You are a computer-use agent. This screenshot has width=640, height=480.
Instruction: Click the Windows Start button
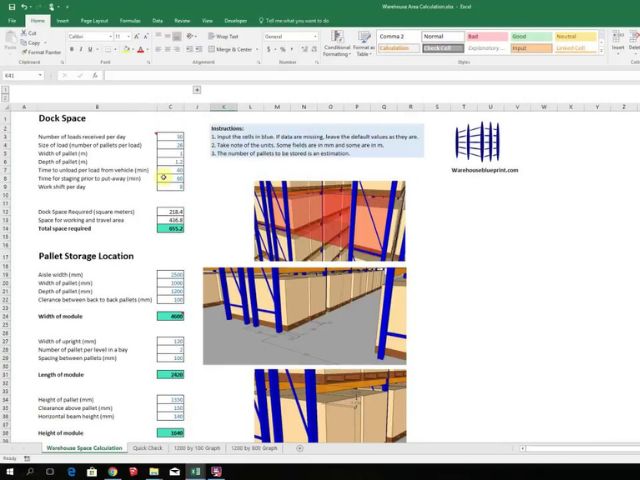[x=9, y=470]
